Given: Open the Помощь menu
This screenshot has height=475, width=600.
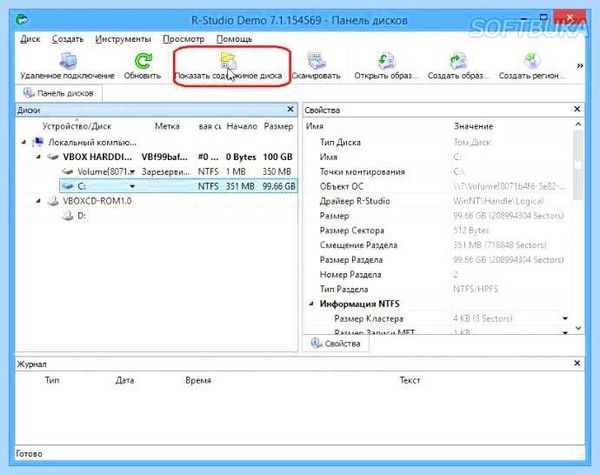Looking at the screenshot, I should 234,39.
